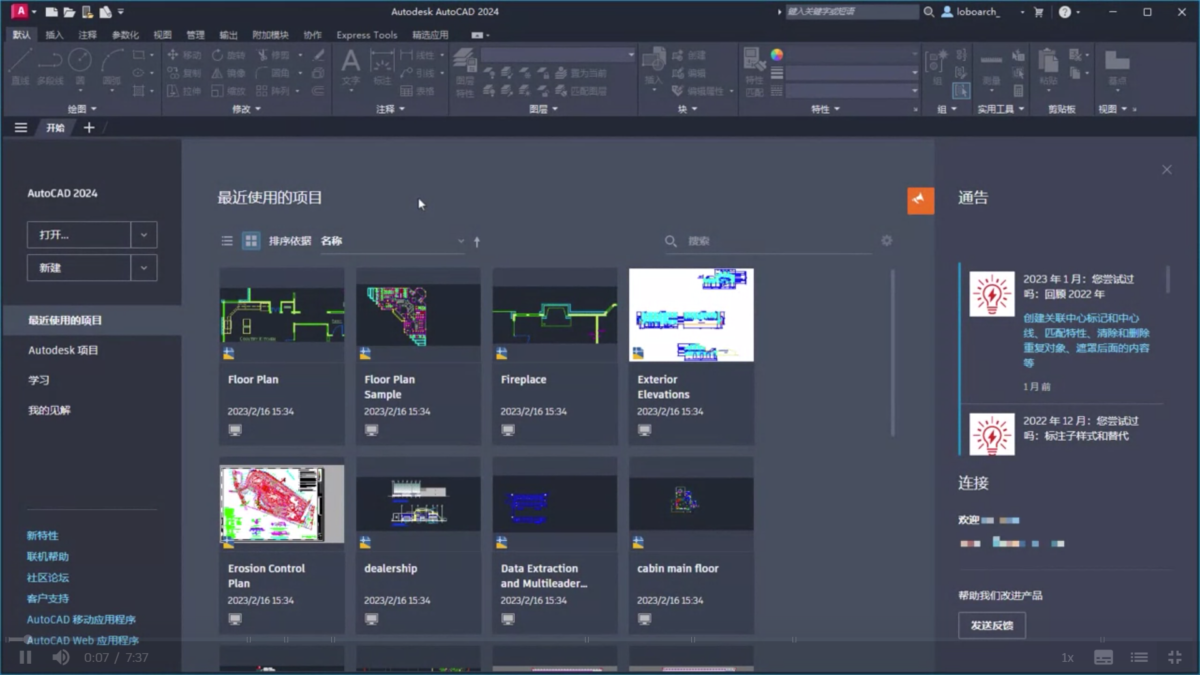Click the Open file icon in quick access toolbar
Viewport: 1200px width, 675px height.
coord(69,12)
